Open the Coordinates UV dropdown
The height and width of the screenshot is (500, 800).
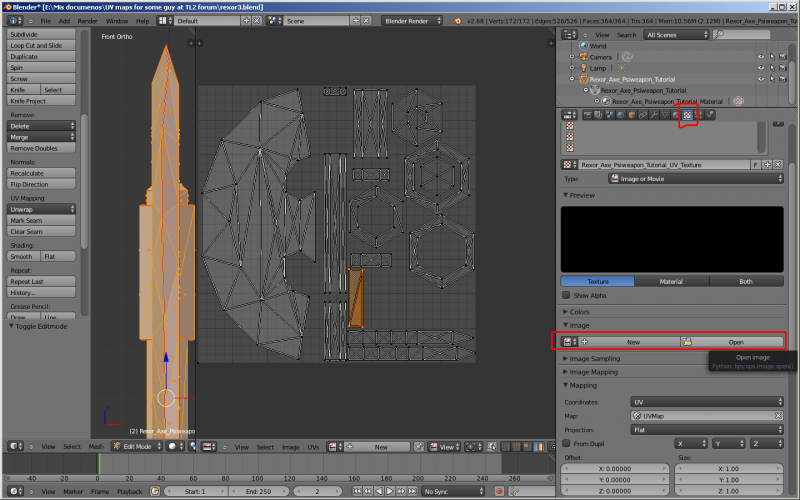pyautogui.click(x=707, y=401)
